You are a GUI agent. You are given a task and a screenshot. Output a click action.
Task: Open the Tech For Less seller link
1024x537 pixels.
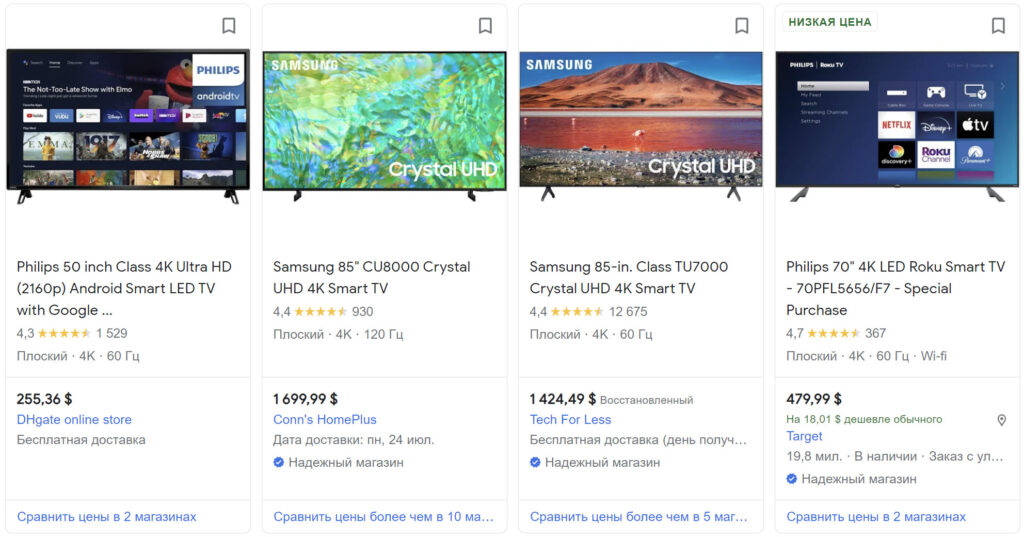pyautogui.click(x=570, y=420)
